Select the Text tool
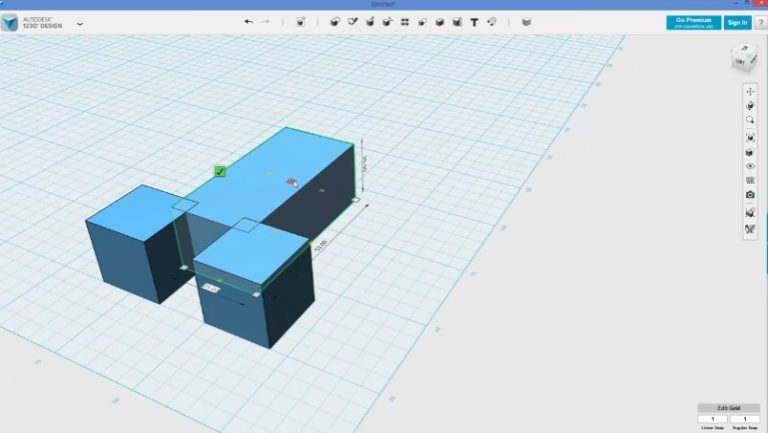This screenshot has height=433, width=768. click(474, 22)
